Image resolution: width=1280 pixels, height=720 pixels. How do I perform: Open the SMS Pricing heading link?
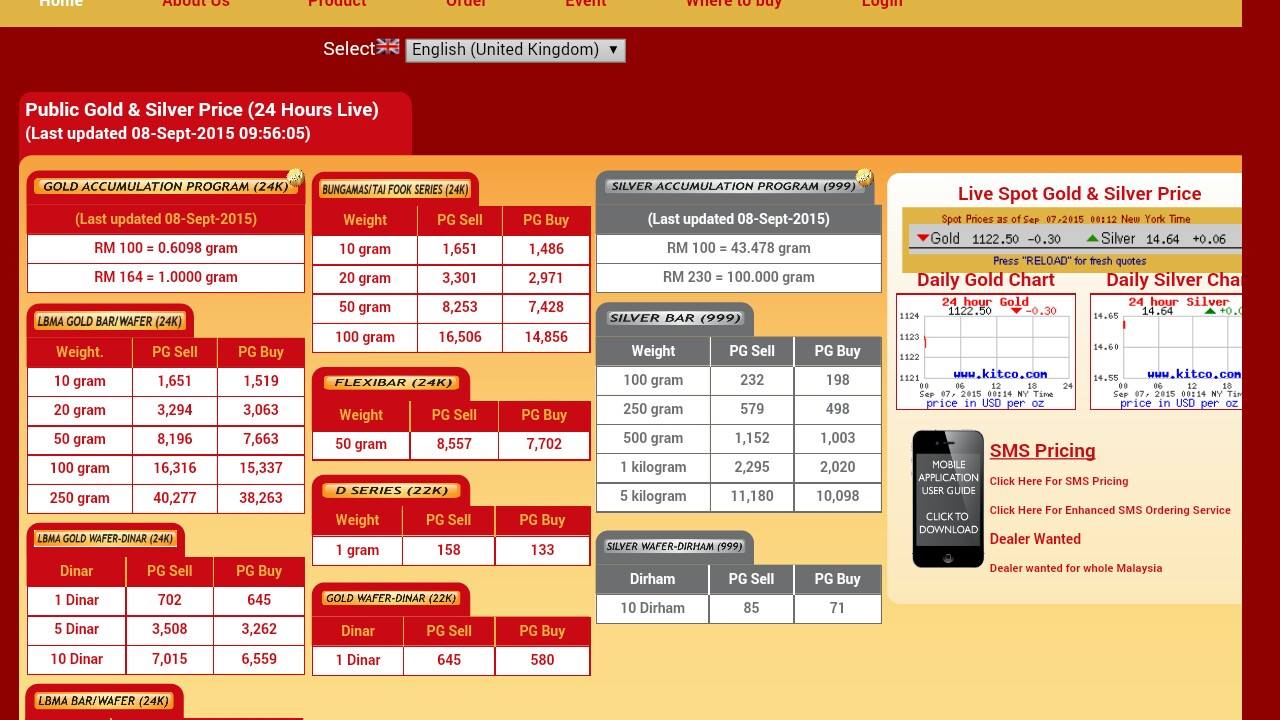pos(1042,451)
